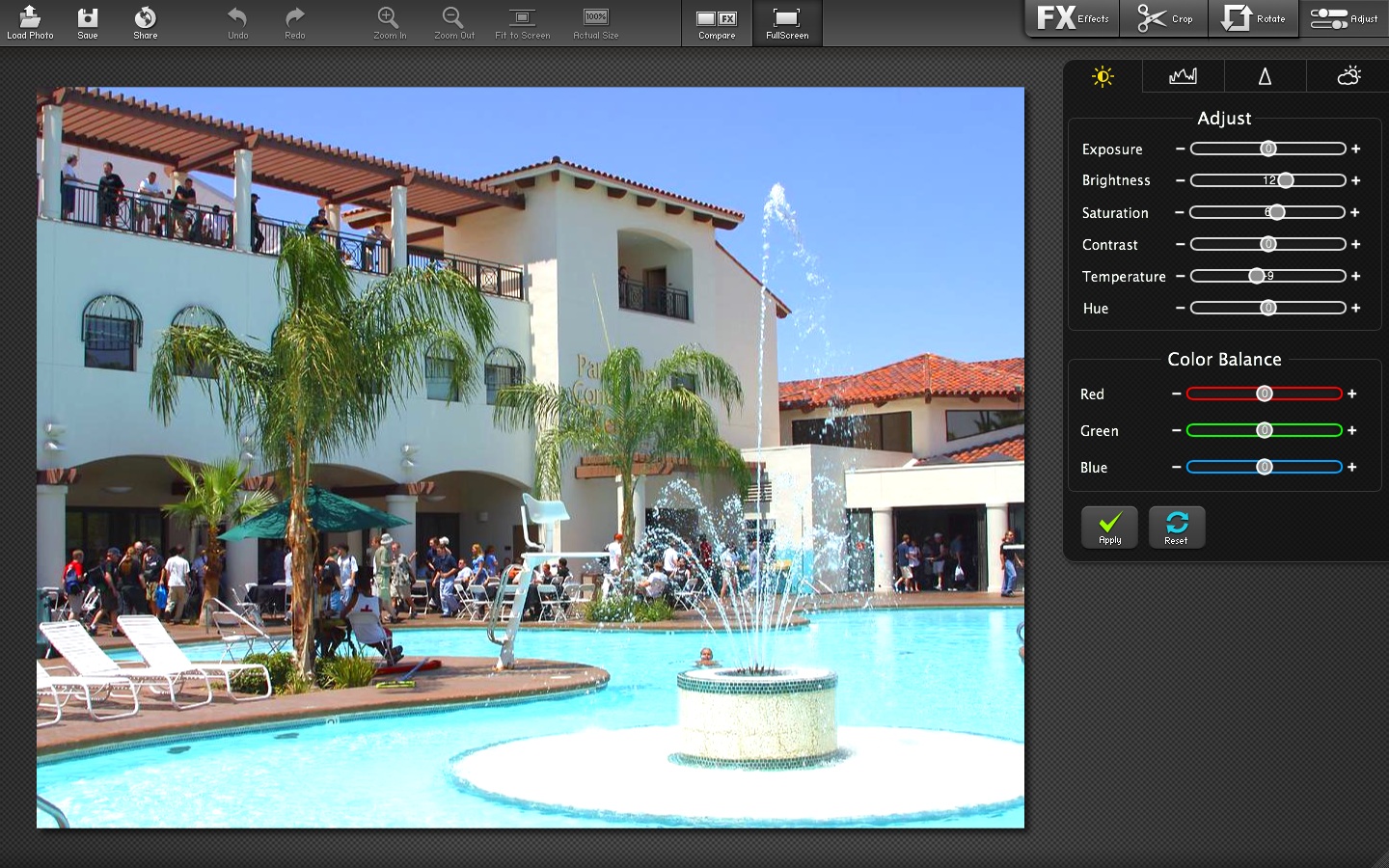Click the Zoom In magnifier
This screenshot has width=1389, height=868.
389,22
